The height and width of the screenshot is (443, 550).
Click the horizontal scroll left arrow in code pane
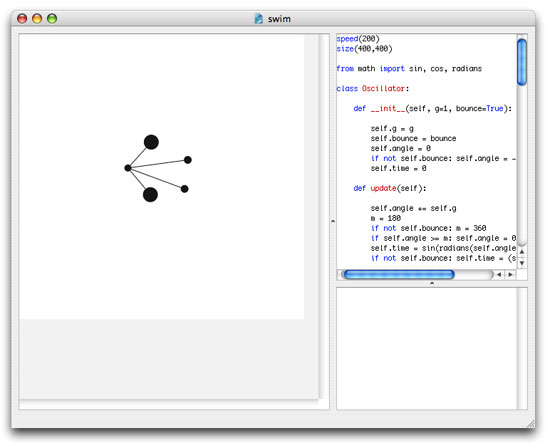(x=499, y=275)
